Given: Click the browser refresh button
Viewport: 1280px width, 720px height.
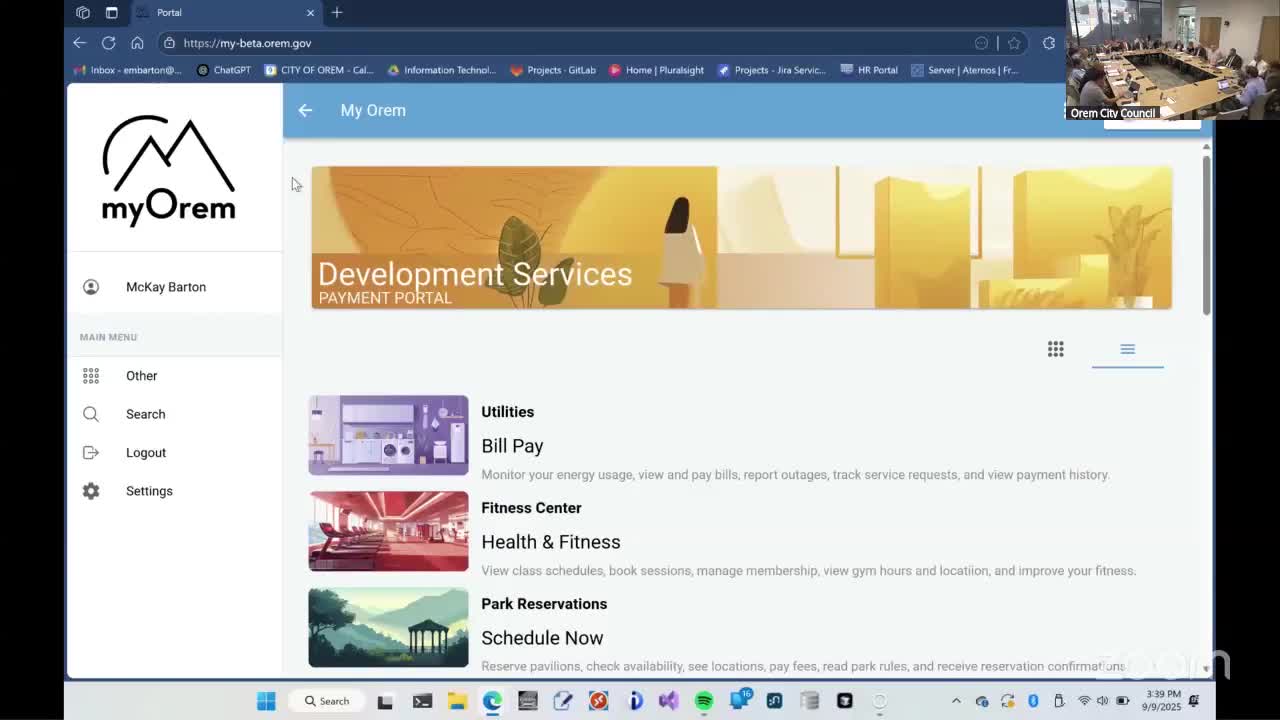Looking at the screenshot, I should point(108,43).
